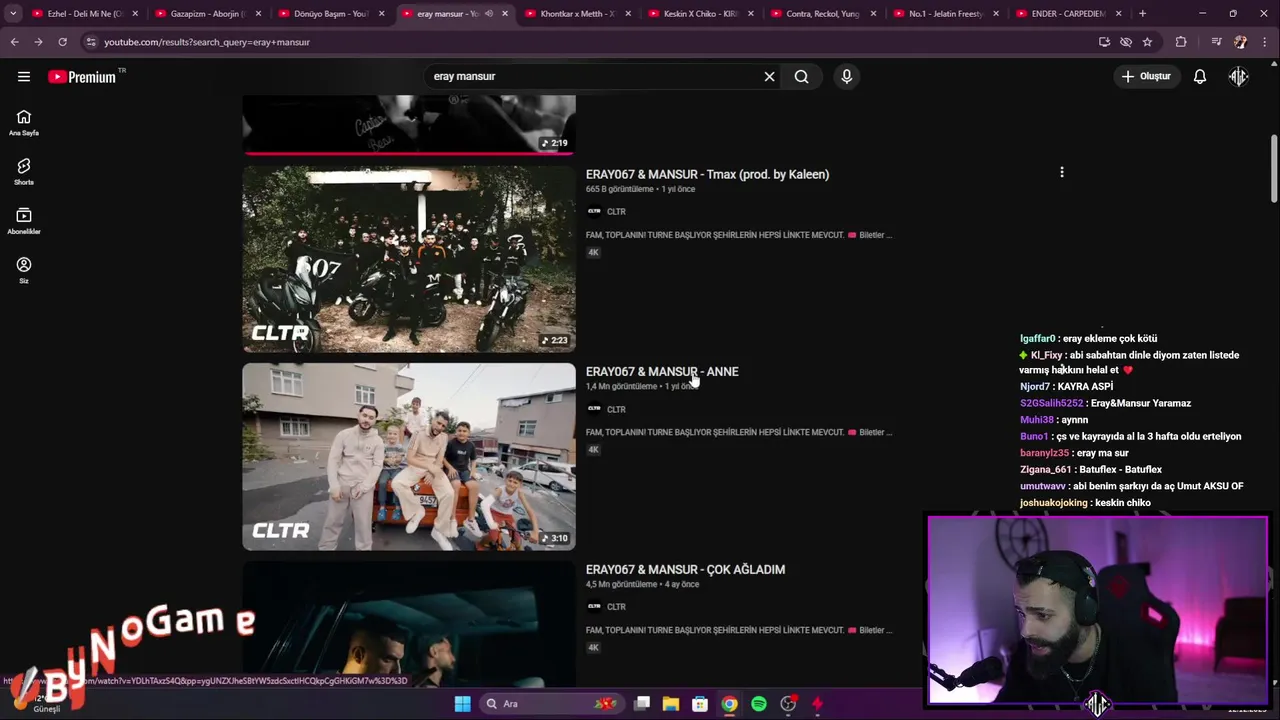Image resolution: width=1280 pixels, height=720 pixels.
Task: Play the ANNE video thumbnail
Action: (409, 456)
